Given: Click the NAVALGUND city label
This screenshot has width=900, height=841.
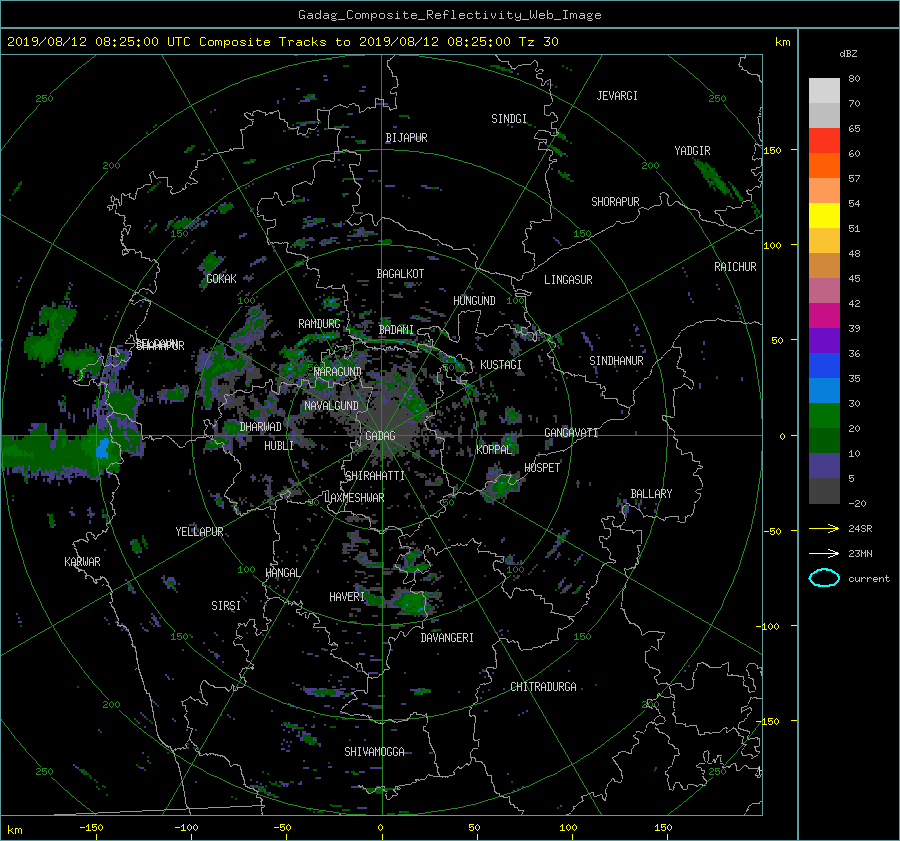Looking at the screenshot, I should click(331, 406).
